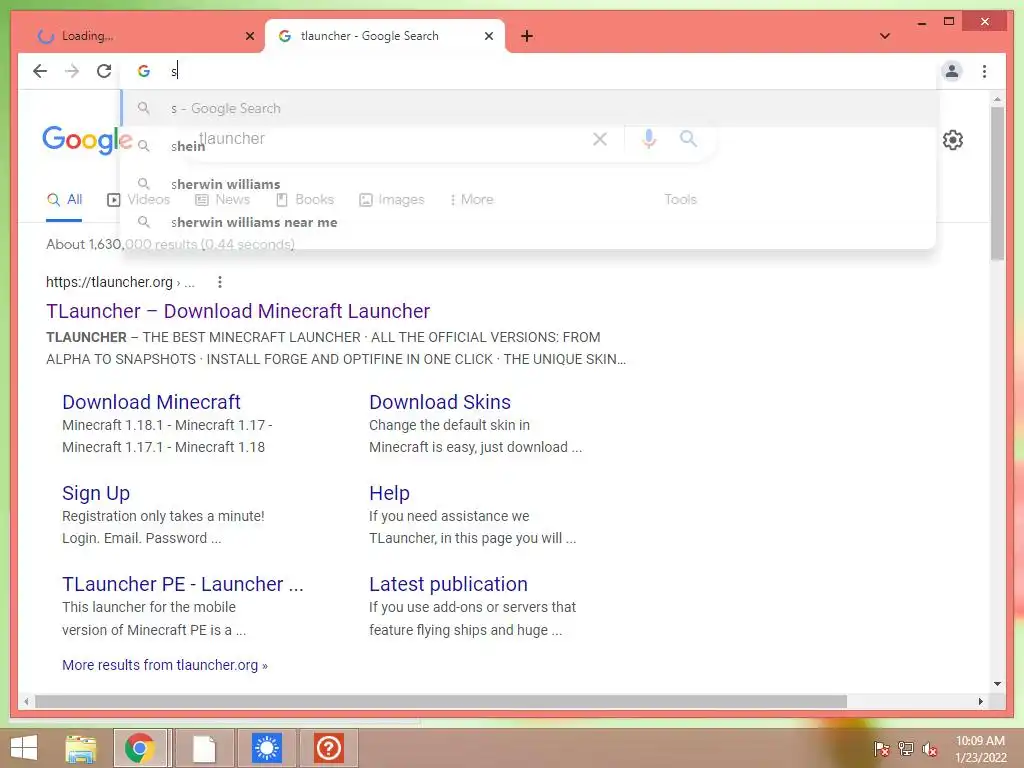Start voice search with the microphone icon
Screen dimensions: 1024x768
(x=648, y=138)
